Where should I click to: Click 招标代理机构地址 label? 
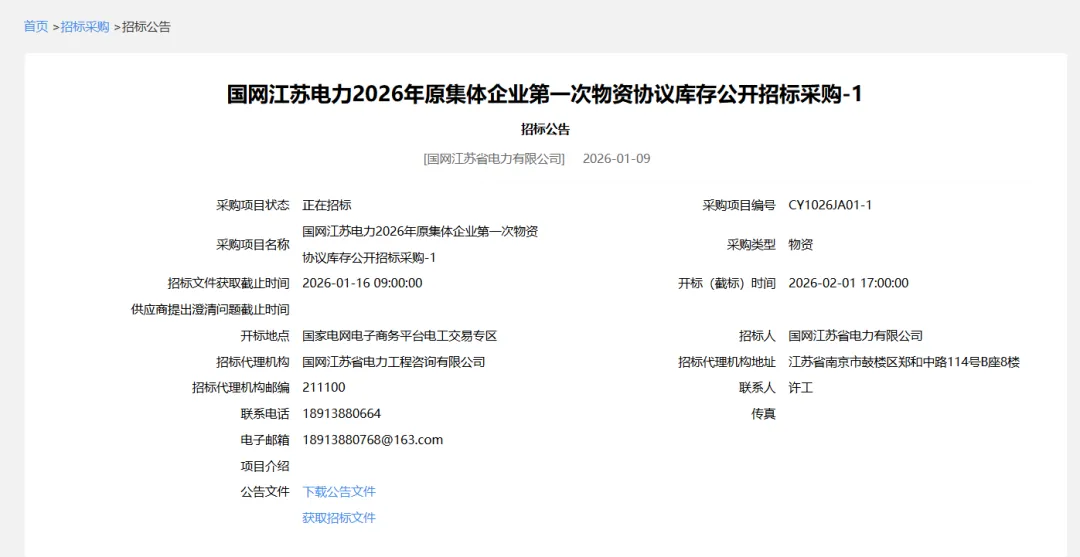pyautogui.click(x=727, y=362)
